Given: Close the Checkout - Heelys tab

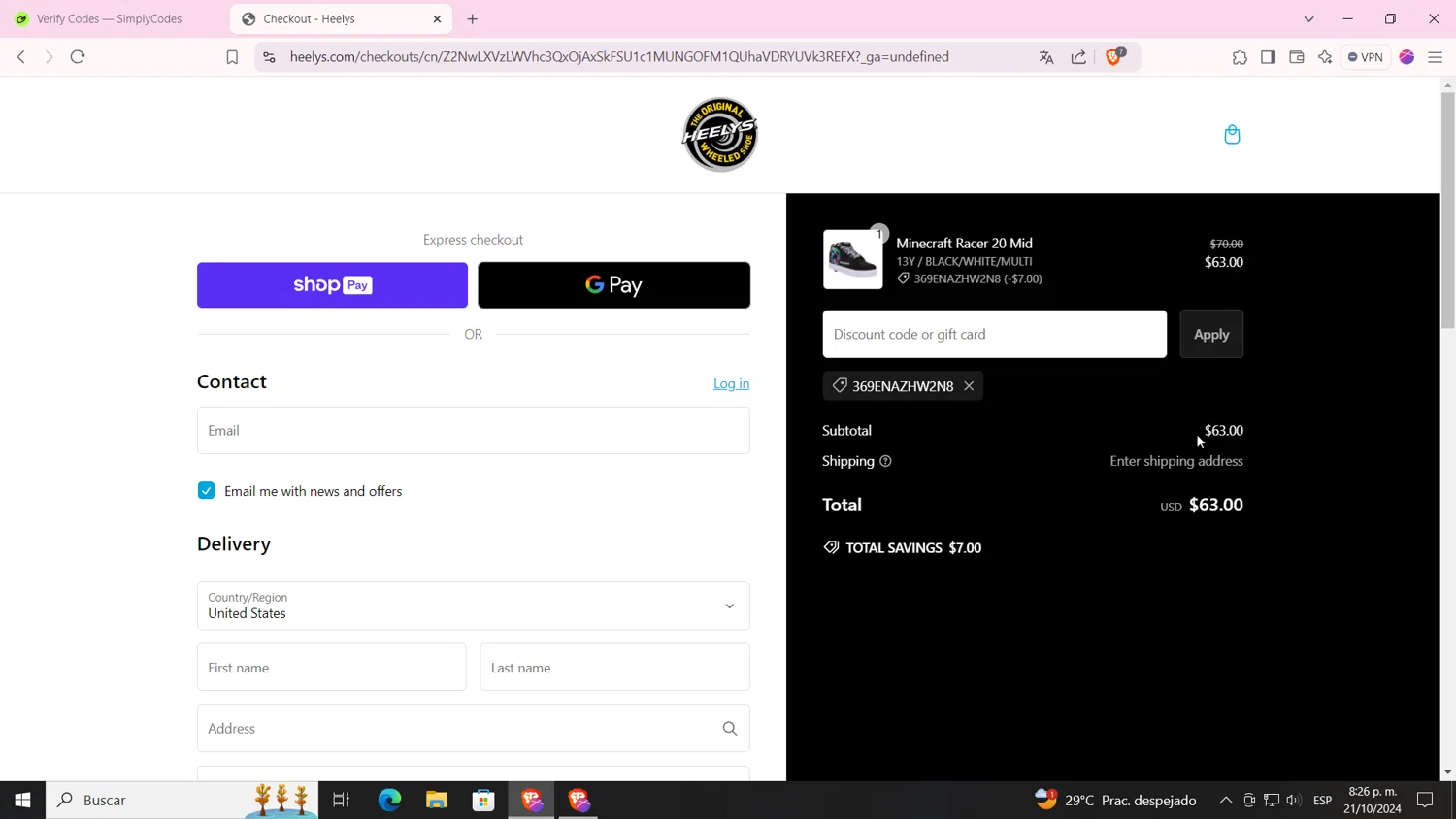Looking at the screenshot, I should [x=437, y=18].
